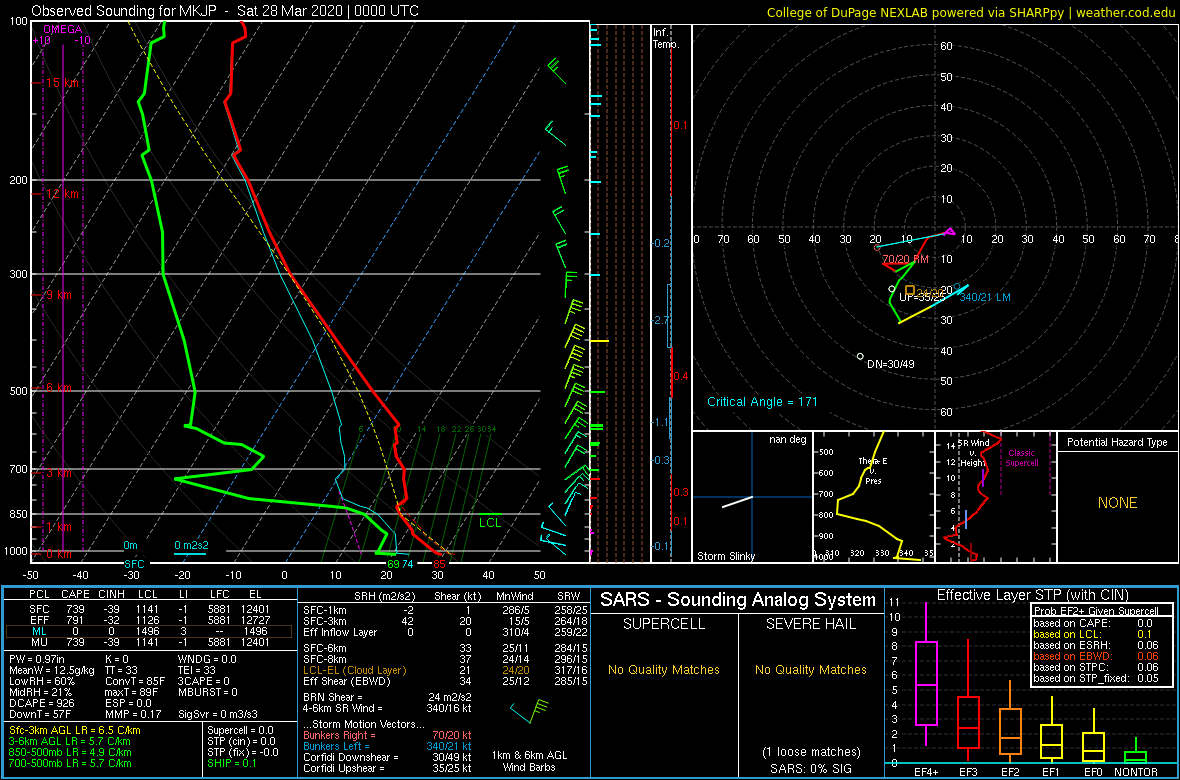Select the SFC parcel row
Screen dimensions: 1180x780
point(150,608)
